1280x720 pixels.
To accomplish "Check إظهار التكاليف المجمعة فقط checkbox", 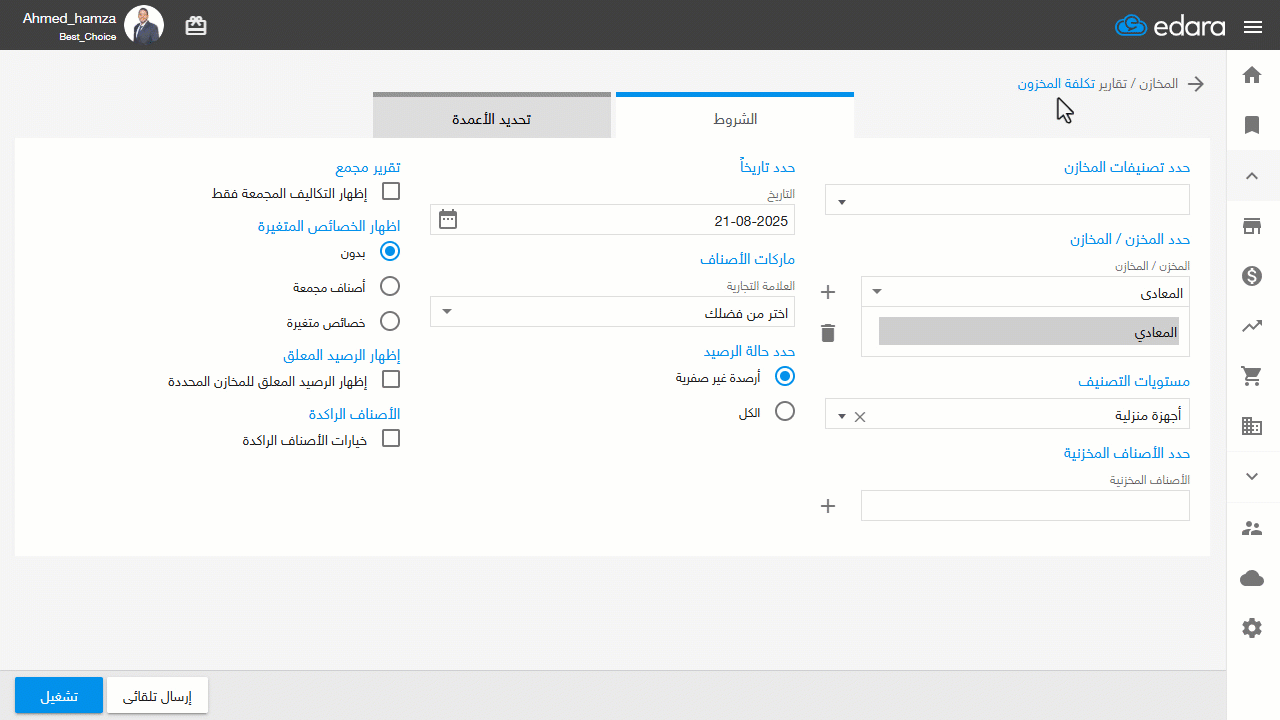I will pyautogui.click(x=391, y=191).
